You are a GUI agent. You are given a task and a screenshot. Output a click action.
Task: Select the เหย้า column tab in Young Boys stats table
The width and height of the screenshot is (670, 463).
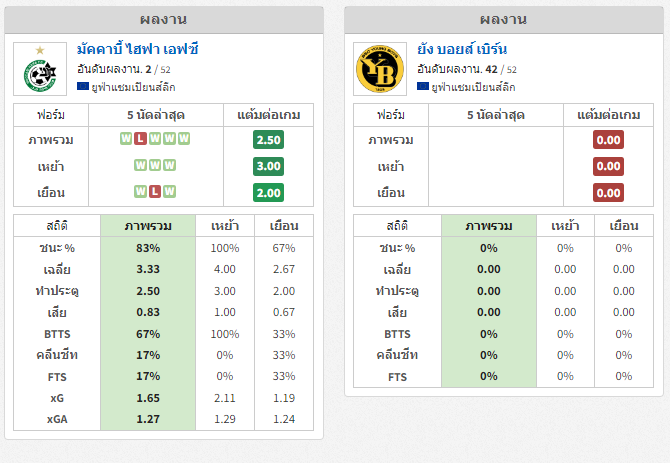pos(565,226)
